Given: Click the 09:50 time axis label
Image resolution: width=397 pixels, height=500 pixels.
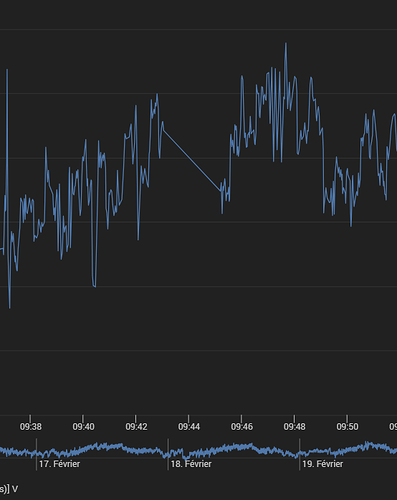Looking at the screenshot, I should pyautogui.click(x=347, y=426).
